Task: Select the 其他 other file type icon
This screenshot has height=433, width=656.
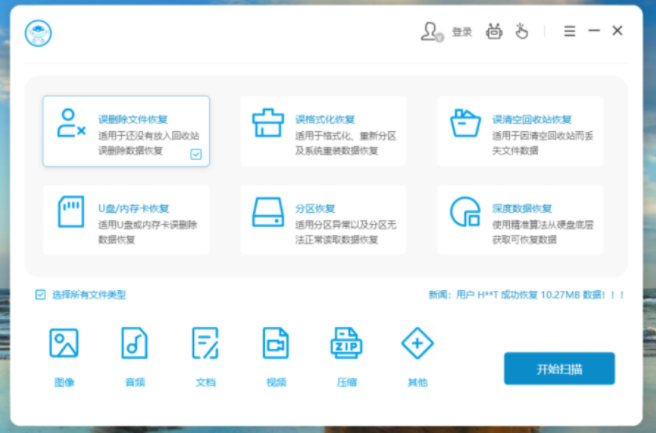Action: coord(417,343)
